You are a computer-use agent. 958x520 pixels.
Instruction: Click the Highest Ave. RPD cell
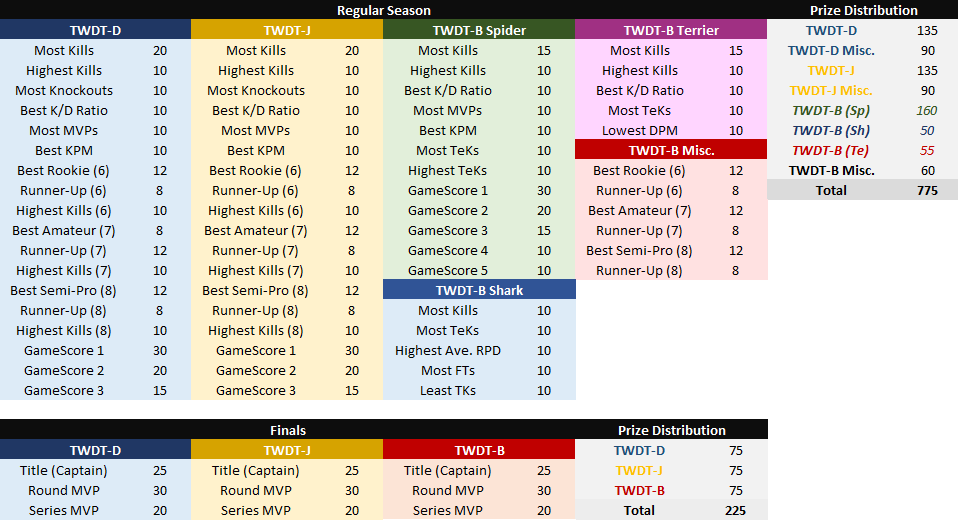(446, 350)
